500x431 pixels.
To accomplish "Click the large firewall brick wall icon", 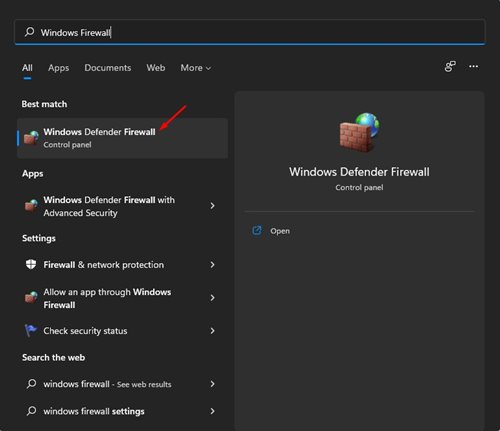I will click(x=359, y=132).
